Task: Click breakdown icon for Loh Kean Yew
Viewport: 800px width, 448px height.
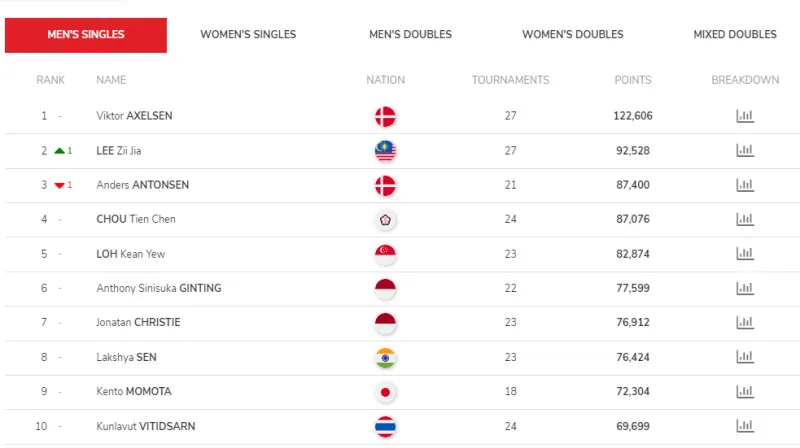Action: click(x=744, y=254)
